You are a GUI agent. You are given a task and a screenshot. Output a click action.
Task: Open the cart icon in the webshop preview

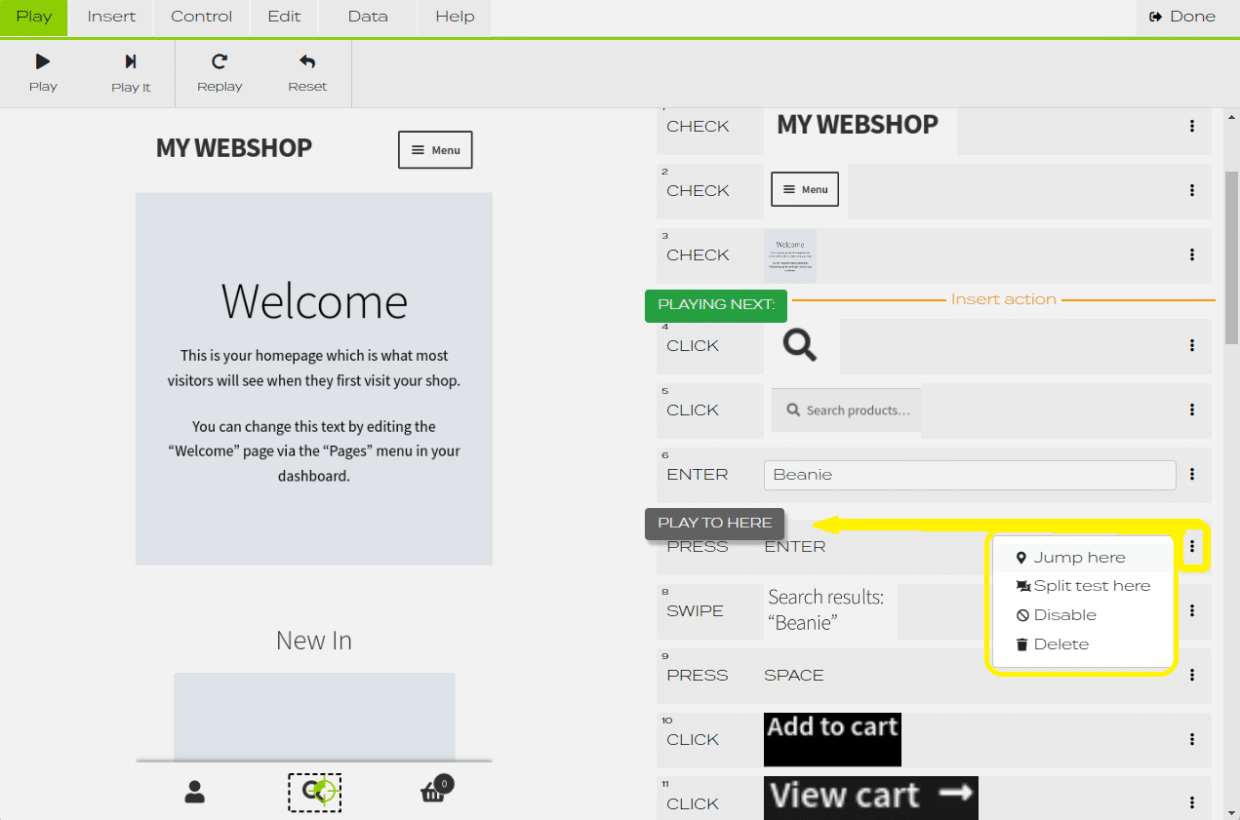coord(433,790)
